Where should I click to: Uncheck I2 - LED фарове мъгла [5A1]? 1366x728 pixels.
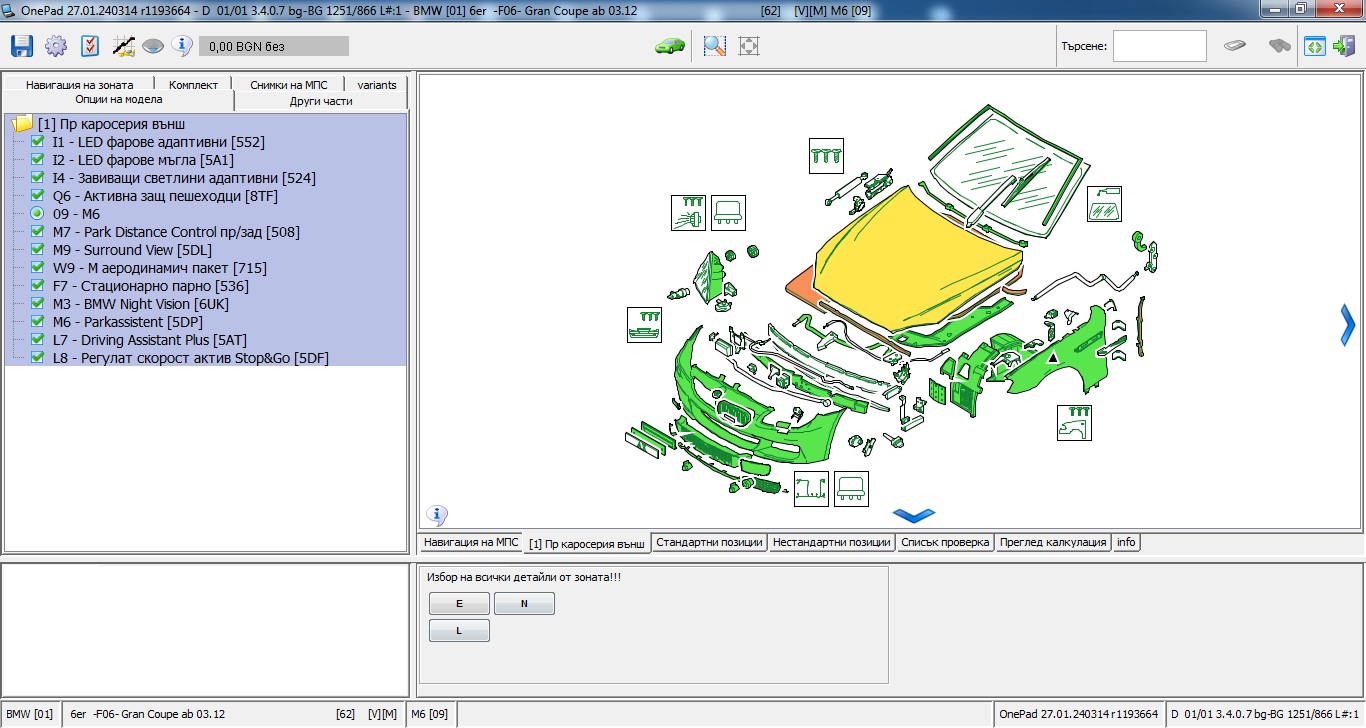pos(38,160)
